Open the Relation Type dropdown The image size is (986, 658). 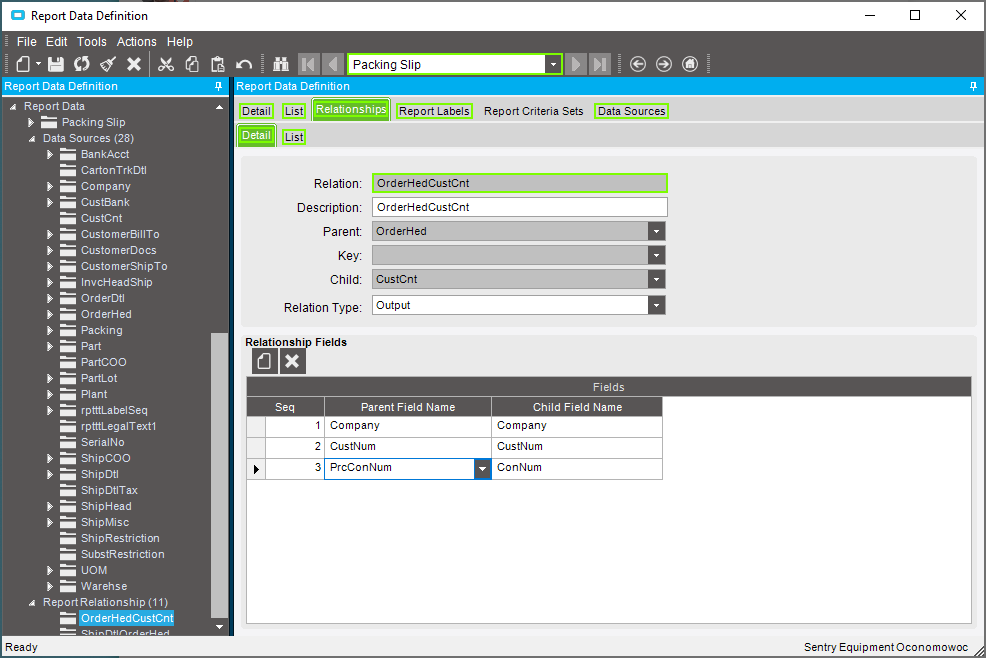point(656,306)
